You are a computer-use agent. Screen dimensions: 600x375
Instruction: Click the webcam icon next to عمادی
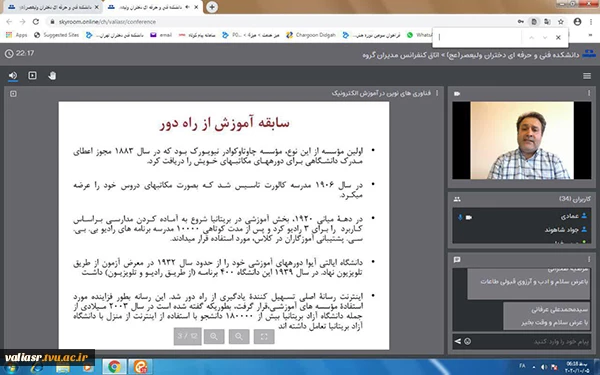pos(468,217)
